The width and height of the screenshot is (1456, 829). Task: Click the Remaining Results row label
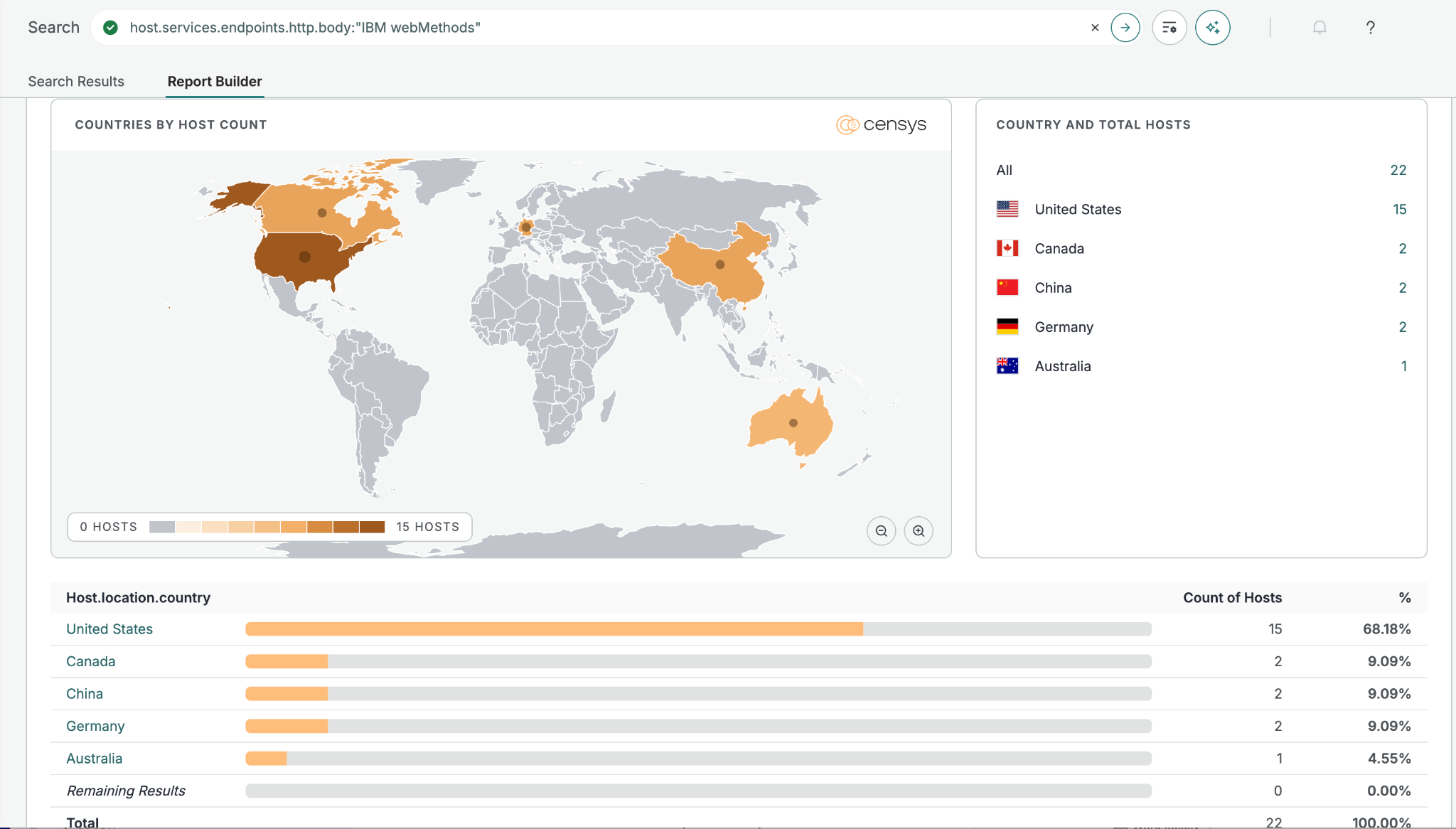pyautogui.click(x=126, y=791)
